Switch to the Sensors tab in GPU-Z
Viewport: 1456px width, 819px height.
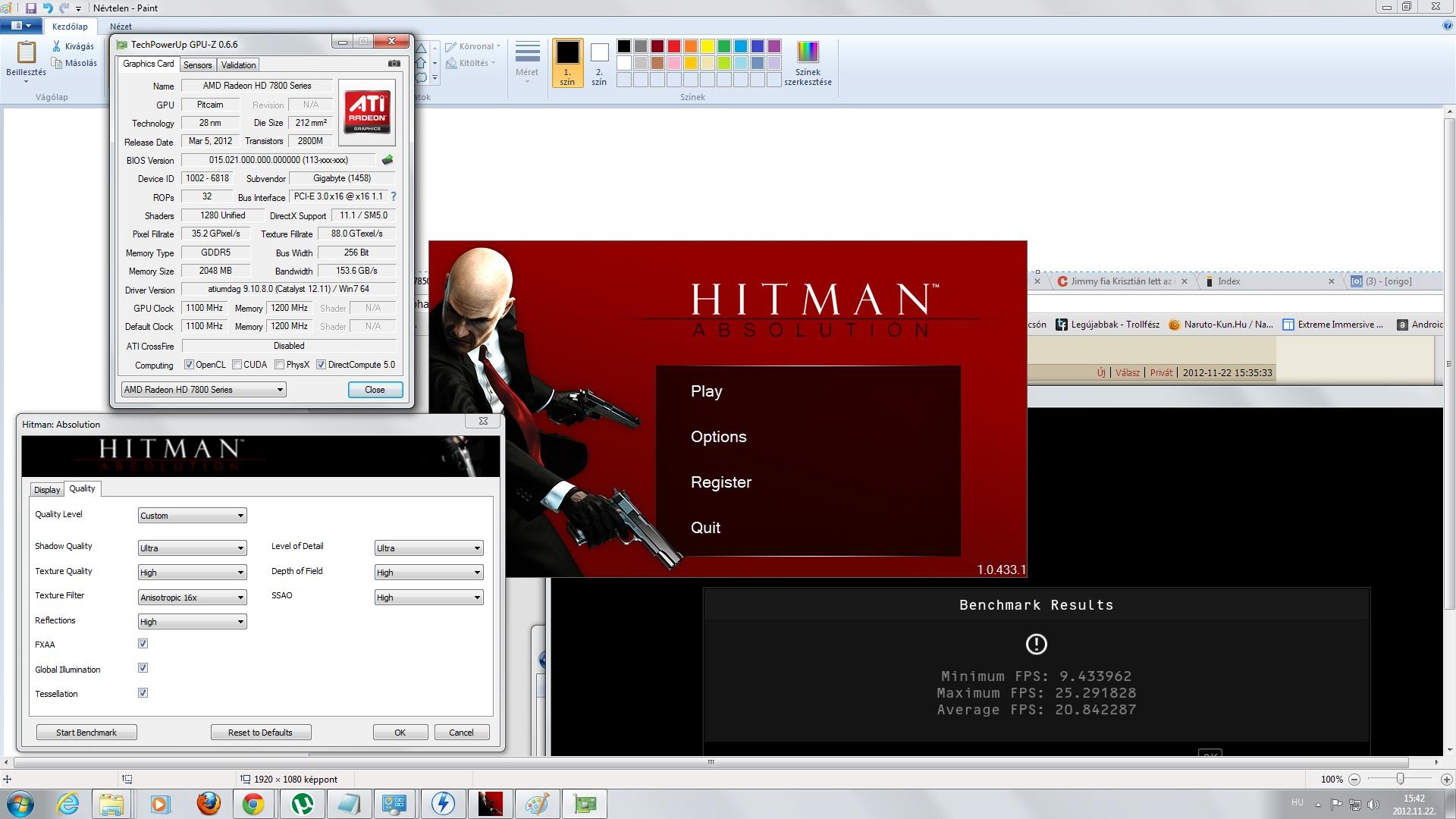[x=197, y=65]
